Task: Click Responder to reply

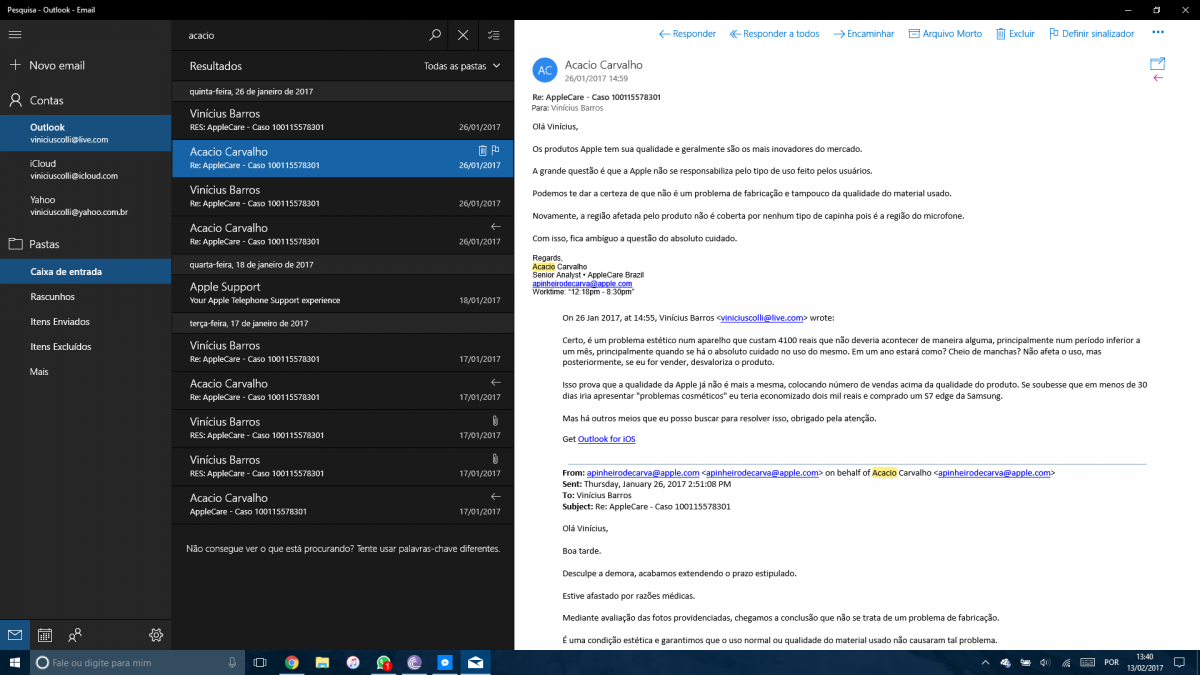Action: 687,34
